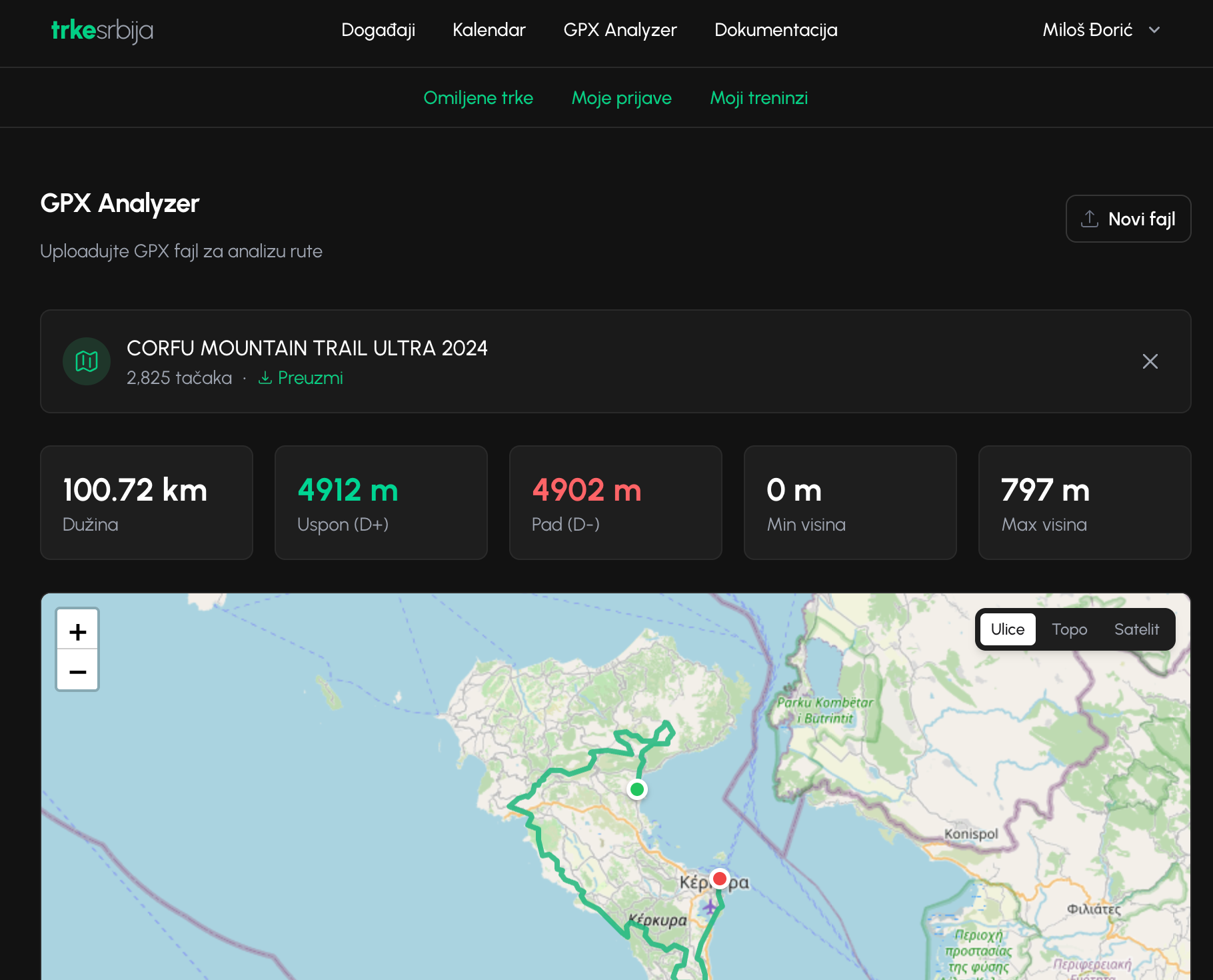
Task: Select the green start marker on the map
Action: point(637,789)
